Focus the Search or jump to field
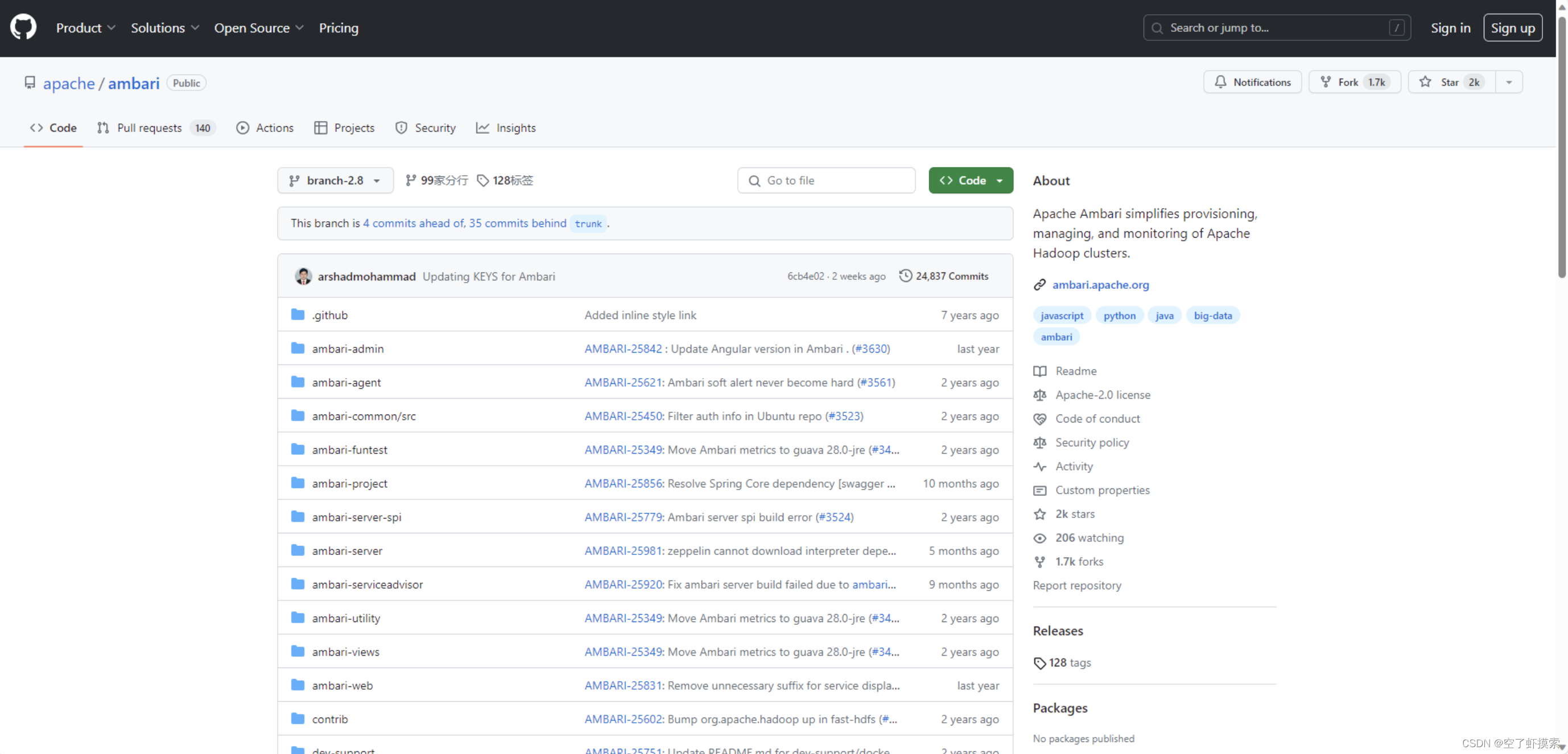Image resolution: width=1568 pixels, height=754 pixels. tap(1277, 28)
